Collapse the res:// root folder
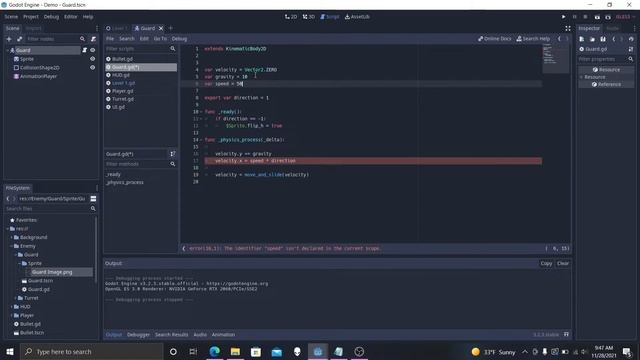Screen dimensions: 640x360 coord(8,229)
